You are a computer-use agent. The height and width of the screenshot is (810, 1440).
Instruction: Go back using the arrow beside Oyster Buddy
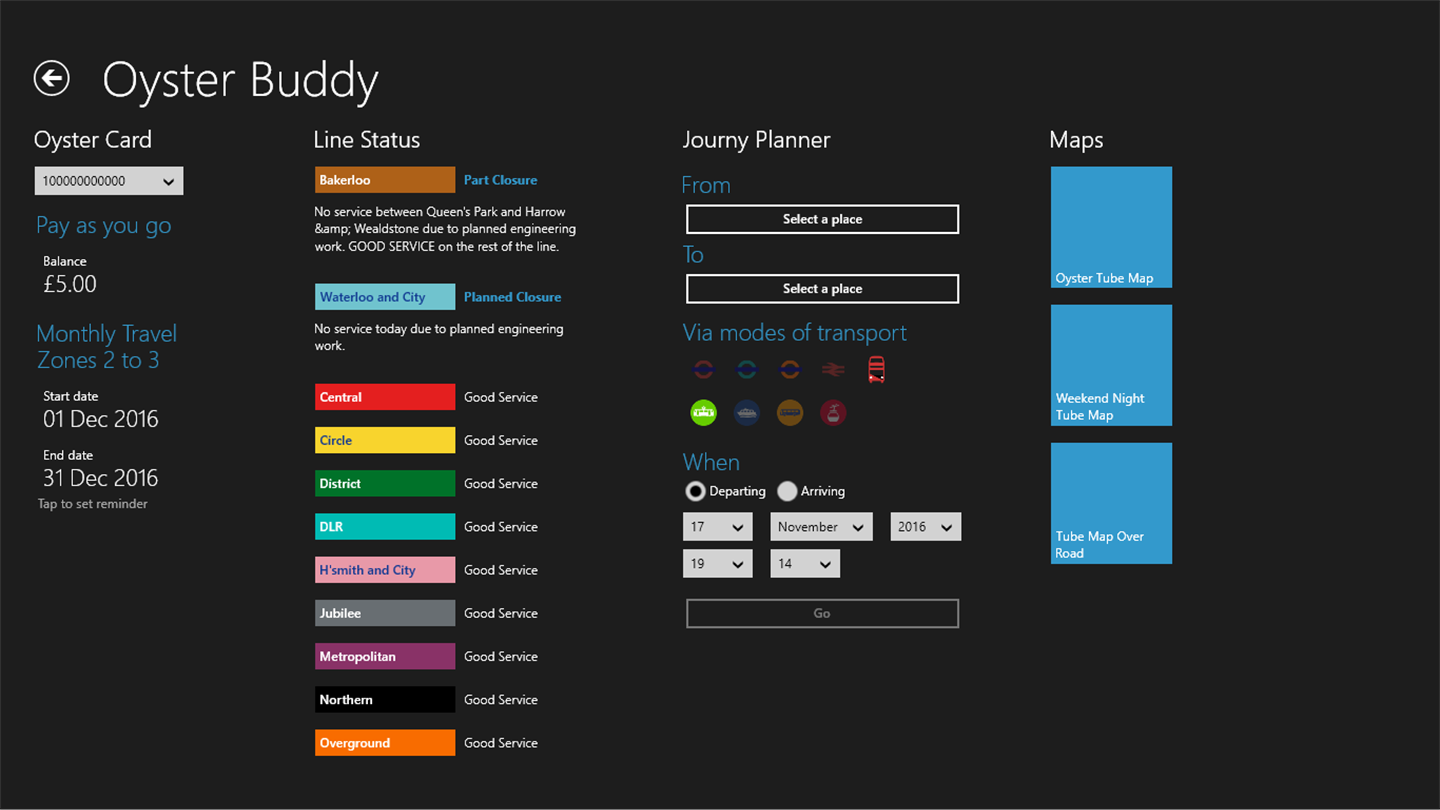tap(51, 78)
